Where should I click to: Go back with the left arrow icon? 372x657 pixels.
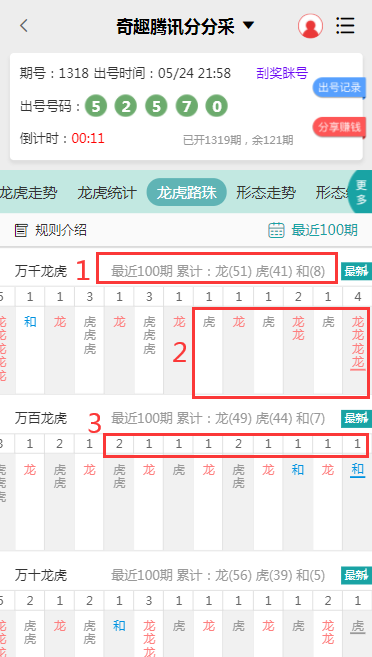(24, 26)
